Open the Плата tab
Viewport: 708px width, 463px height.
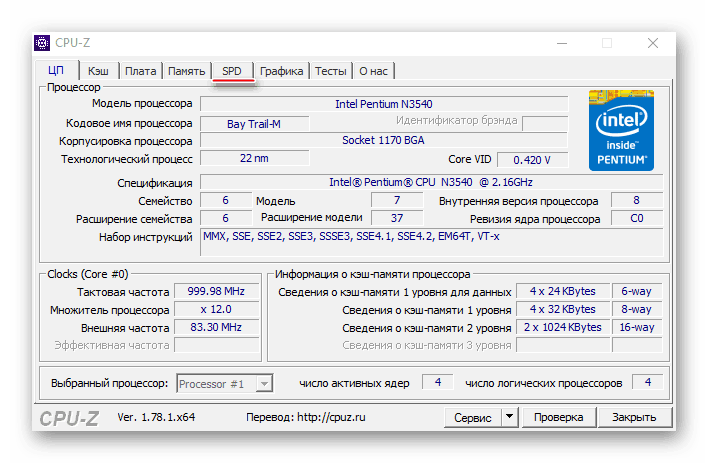pos(140,71)
